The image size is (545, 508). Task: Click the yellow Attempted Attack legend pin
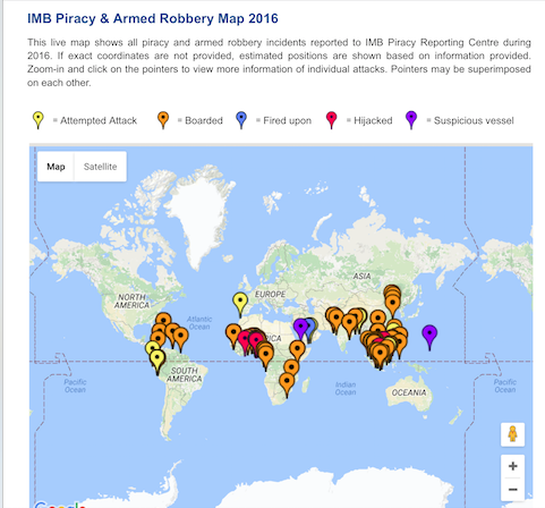38,120
